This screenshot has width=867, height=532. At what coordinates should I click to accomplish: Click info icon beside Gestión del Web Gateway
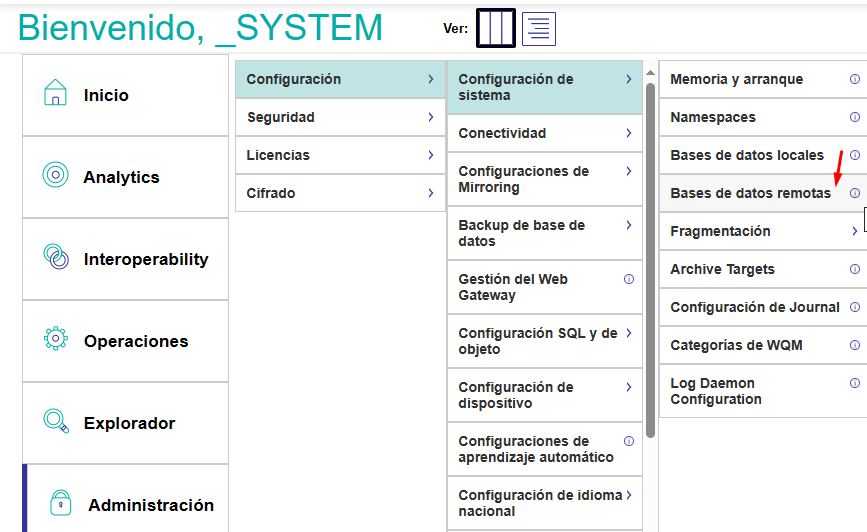628,279
